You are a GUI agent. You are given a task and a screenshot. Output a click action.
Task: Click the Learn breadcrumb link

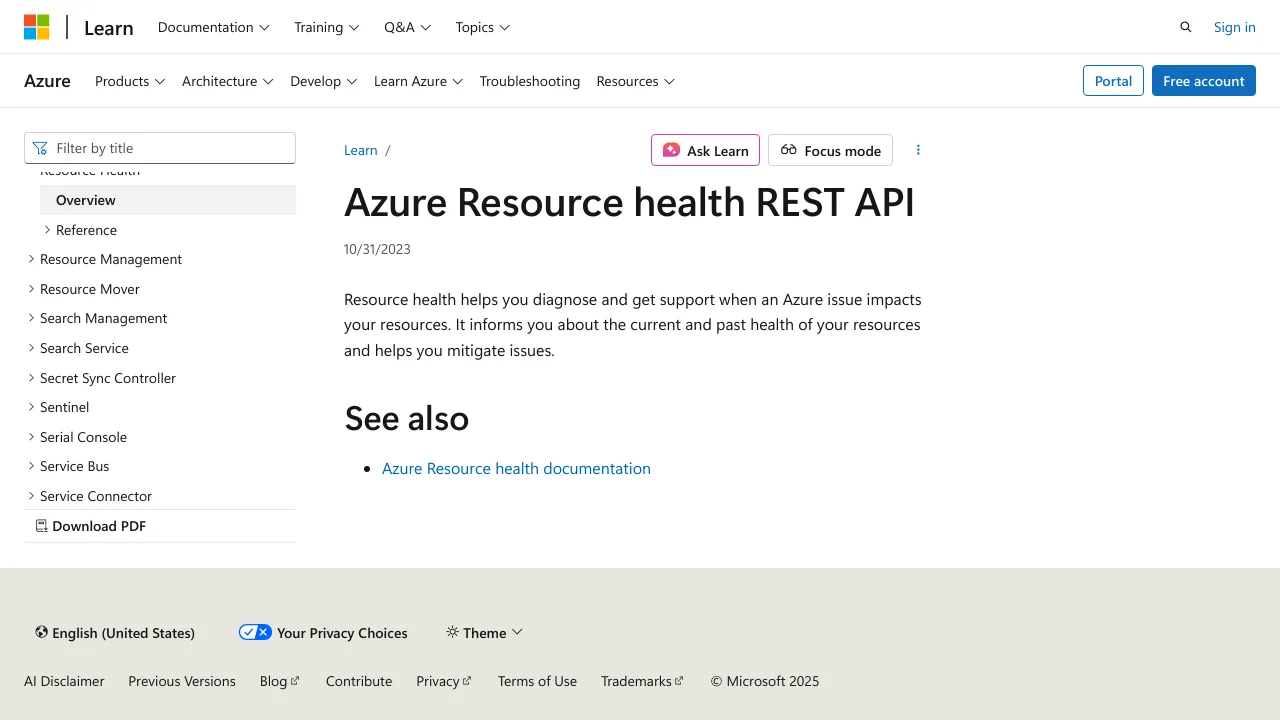361,150
